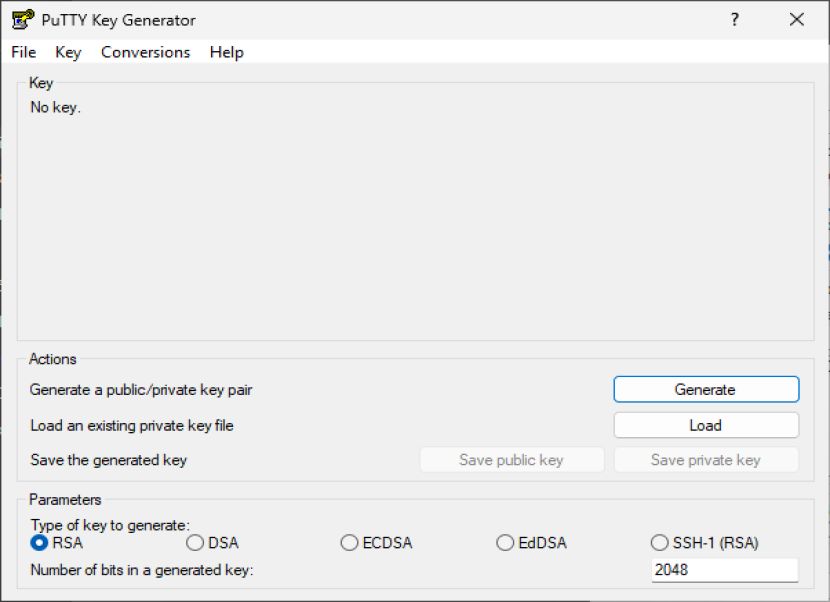The width and height of the screenshot is (830, 602).
Task: Choose the EdDSA key type option
Action: [505, 543]
